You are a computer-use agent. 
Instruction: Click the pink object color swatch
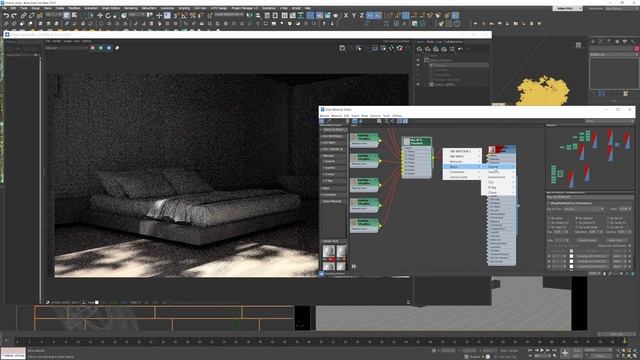click(x=636, y=48)
